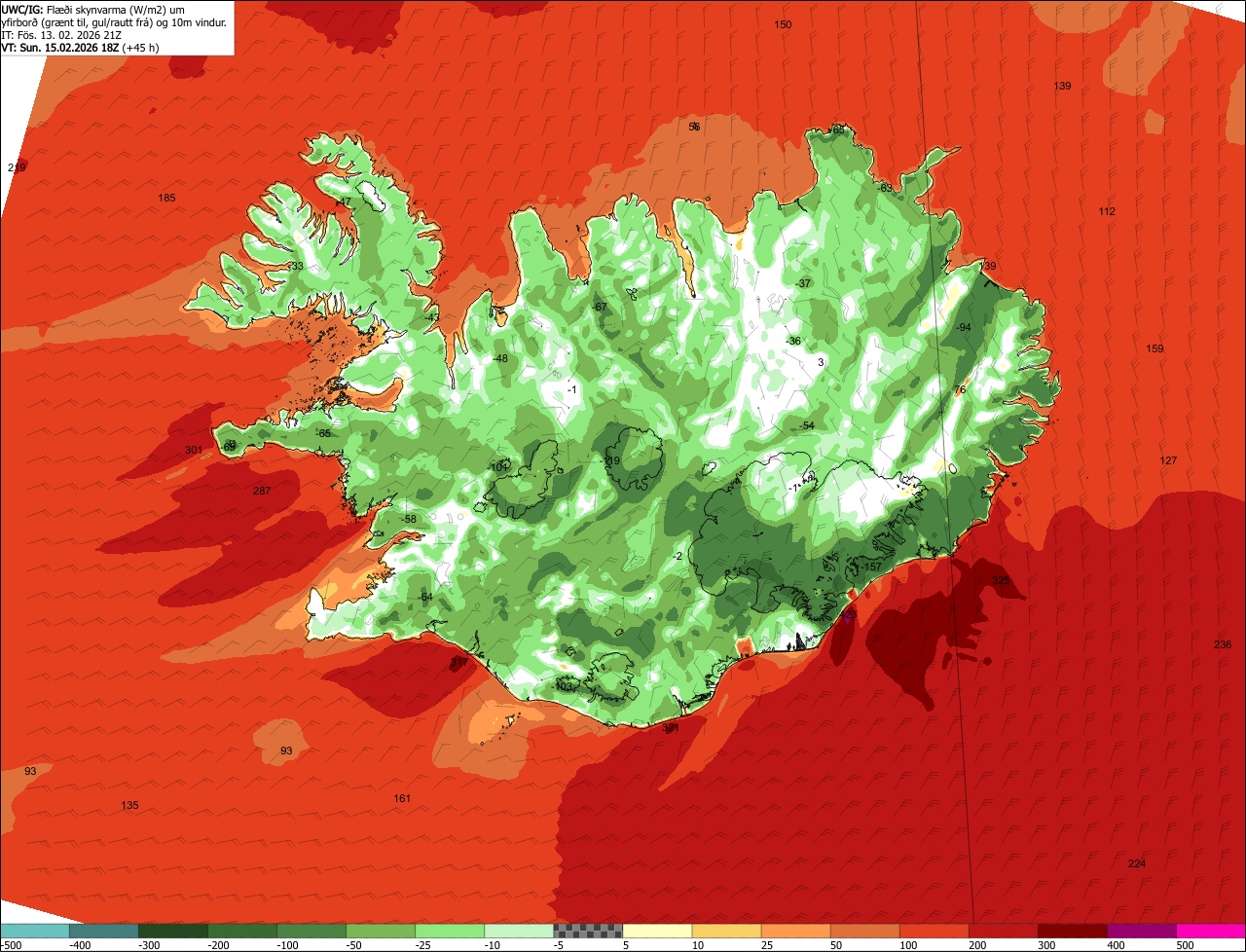Click the map value '185' northwest of Iceland
The height and width of the screenshot is (952, 1246).
click(166, 199)
